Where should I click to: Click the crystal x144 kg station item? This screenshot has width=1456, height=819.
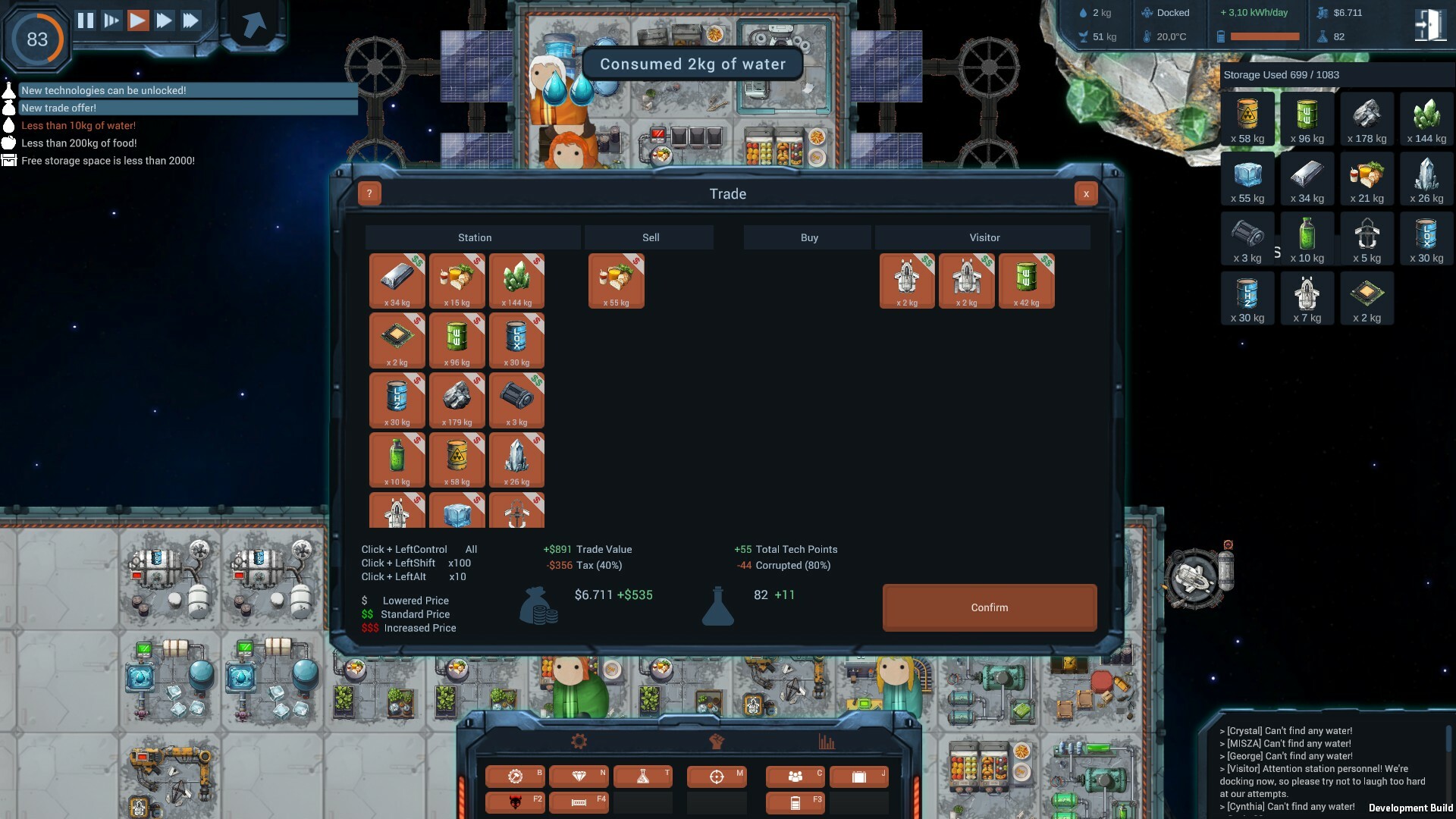click(515, 280)
